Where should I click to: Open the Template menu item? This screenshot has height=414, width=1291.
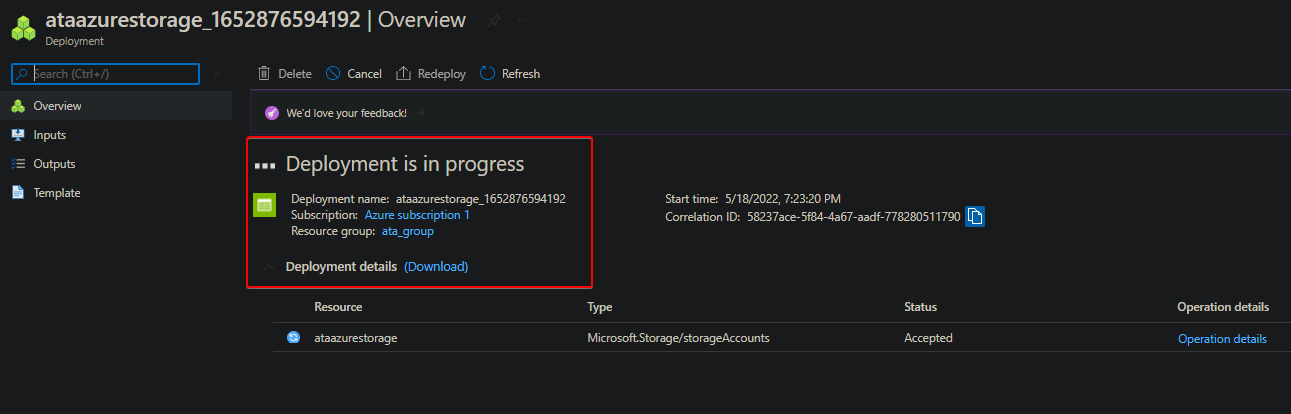tap(116, 193)
